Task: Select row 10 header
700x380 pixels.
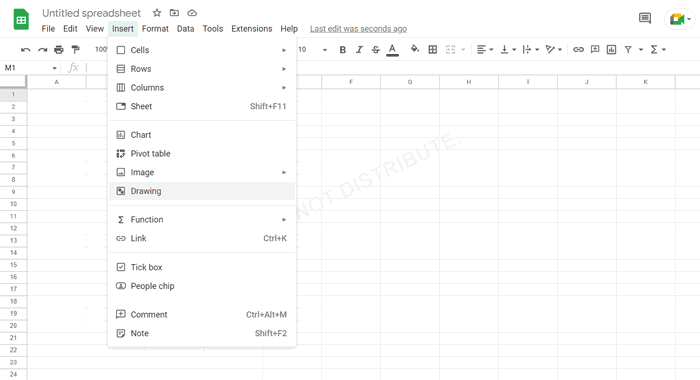Action: pos(13,204)
